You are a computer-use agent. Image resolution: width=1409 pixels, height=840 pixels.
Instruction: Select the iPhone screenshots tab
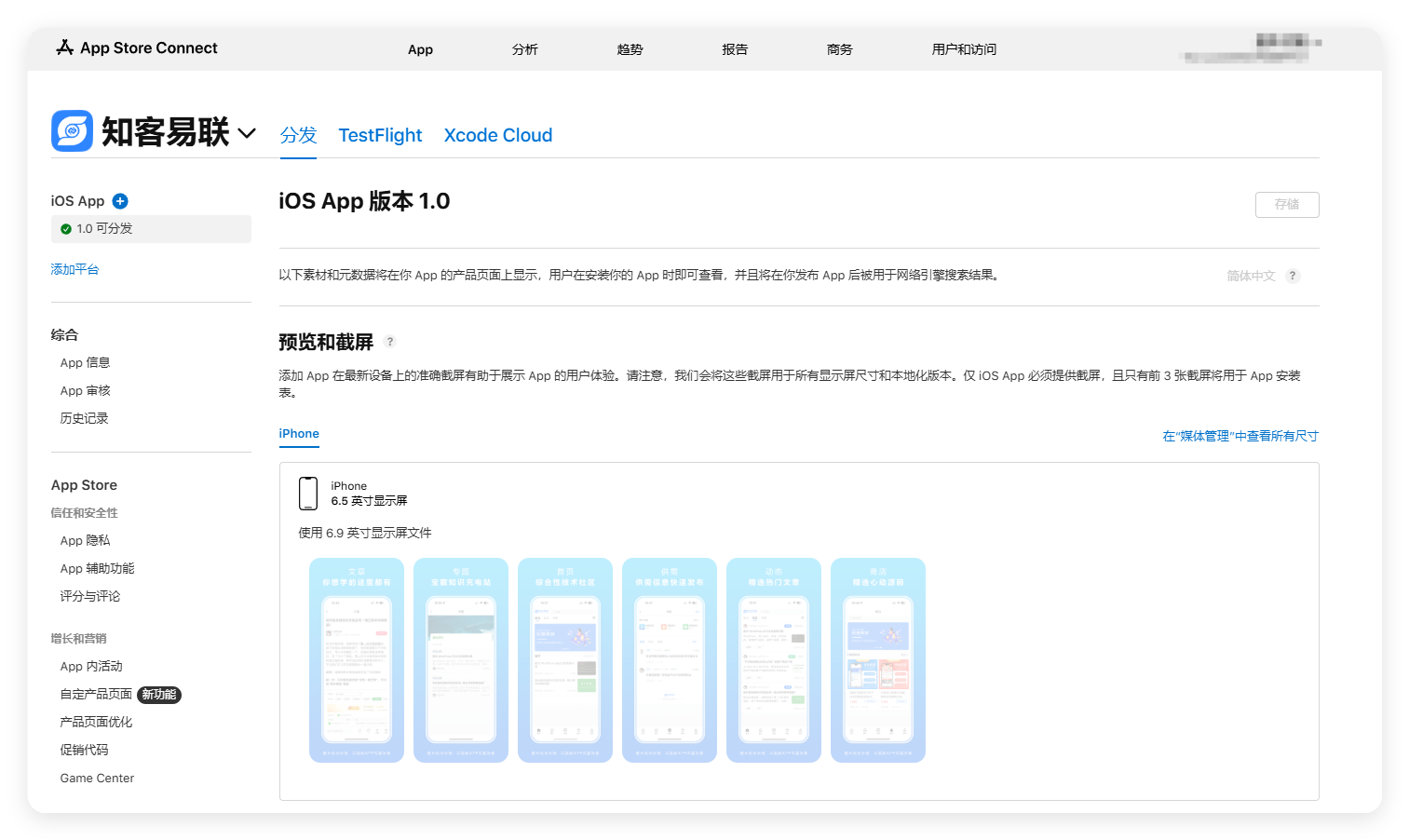pyautogui.click(x=299, y=434)
